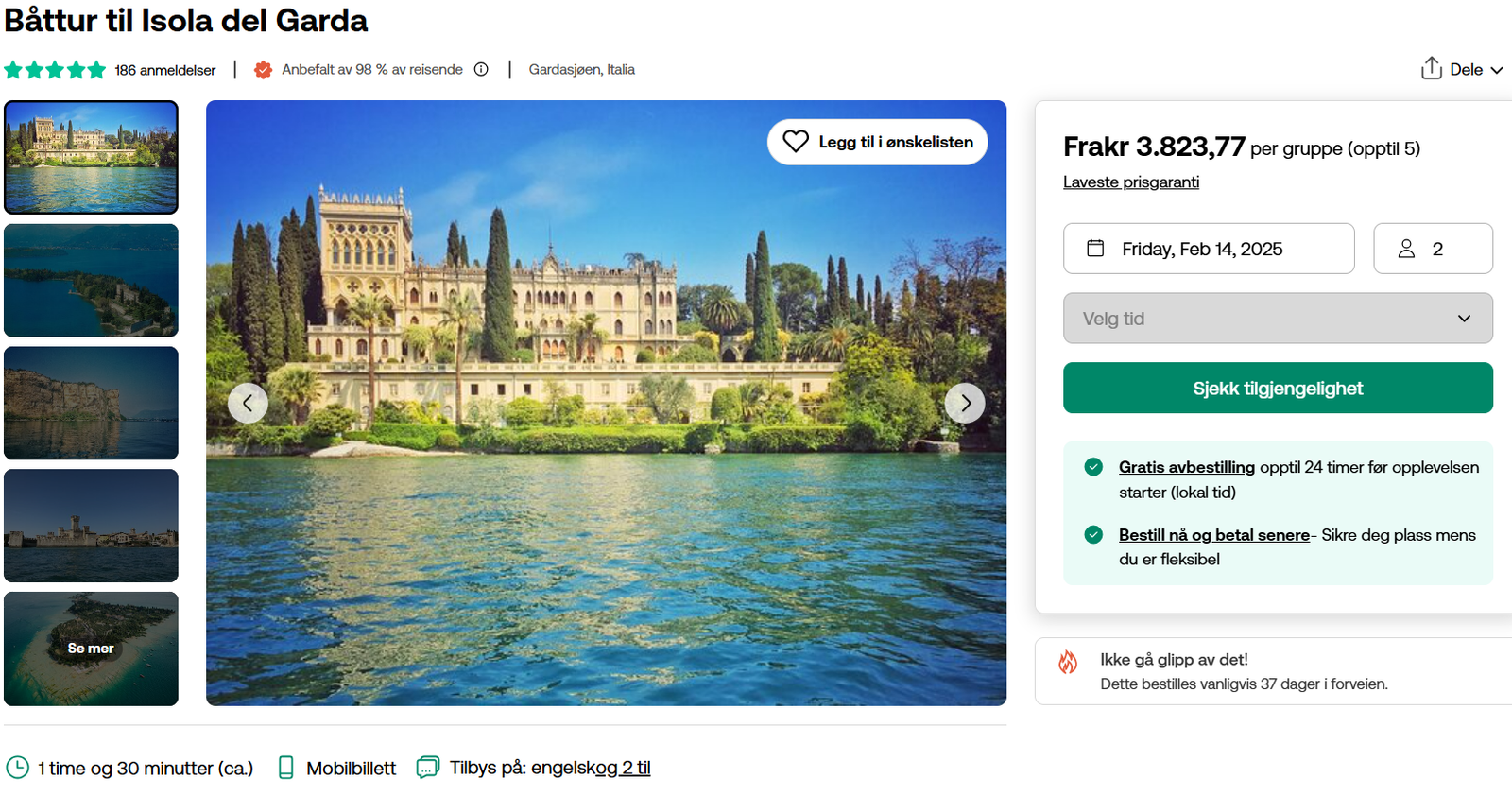Click the calendar icon in date field
Image resolution: width=1512 pixels, height=796 pixels.
(x=1095, y=249)
